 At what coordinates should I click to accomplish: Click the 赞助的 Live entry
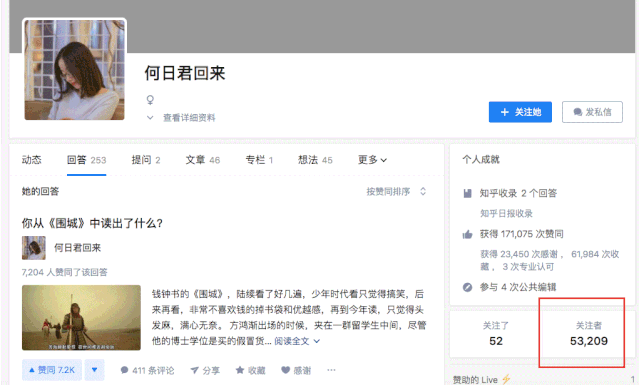[x=481, y=380]
